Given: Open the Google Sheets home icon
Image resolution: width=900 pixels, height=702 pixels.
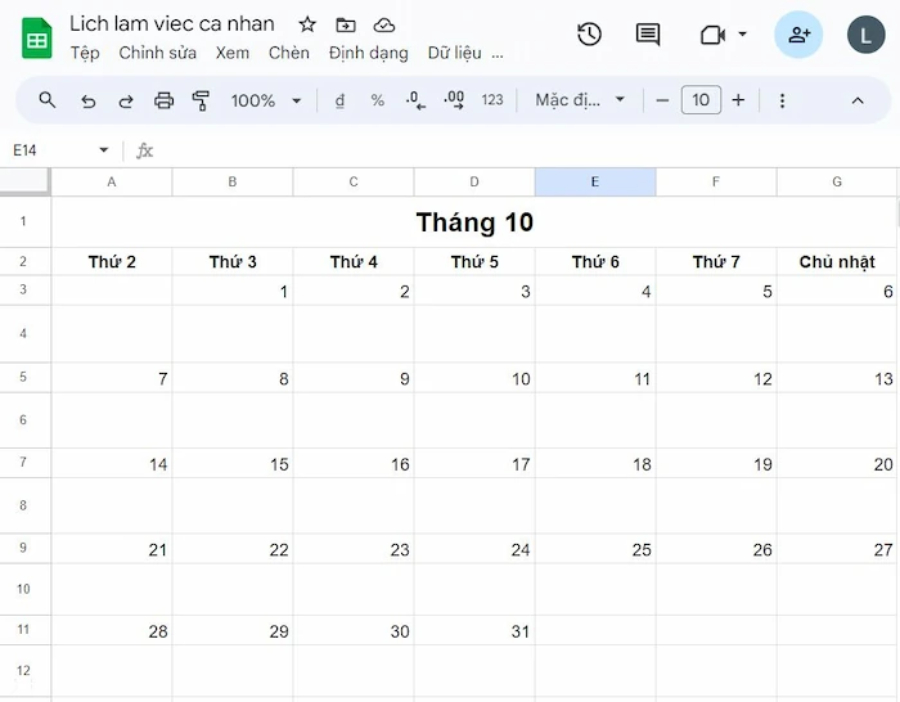Looking at the screenshot, I should pyautogui.click(x=37, y=38).
